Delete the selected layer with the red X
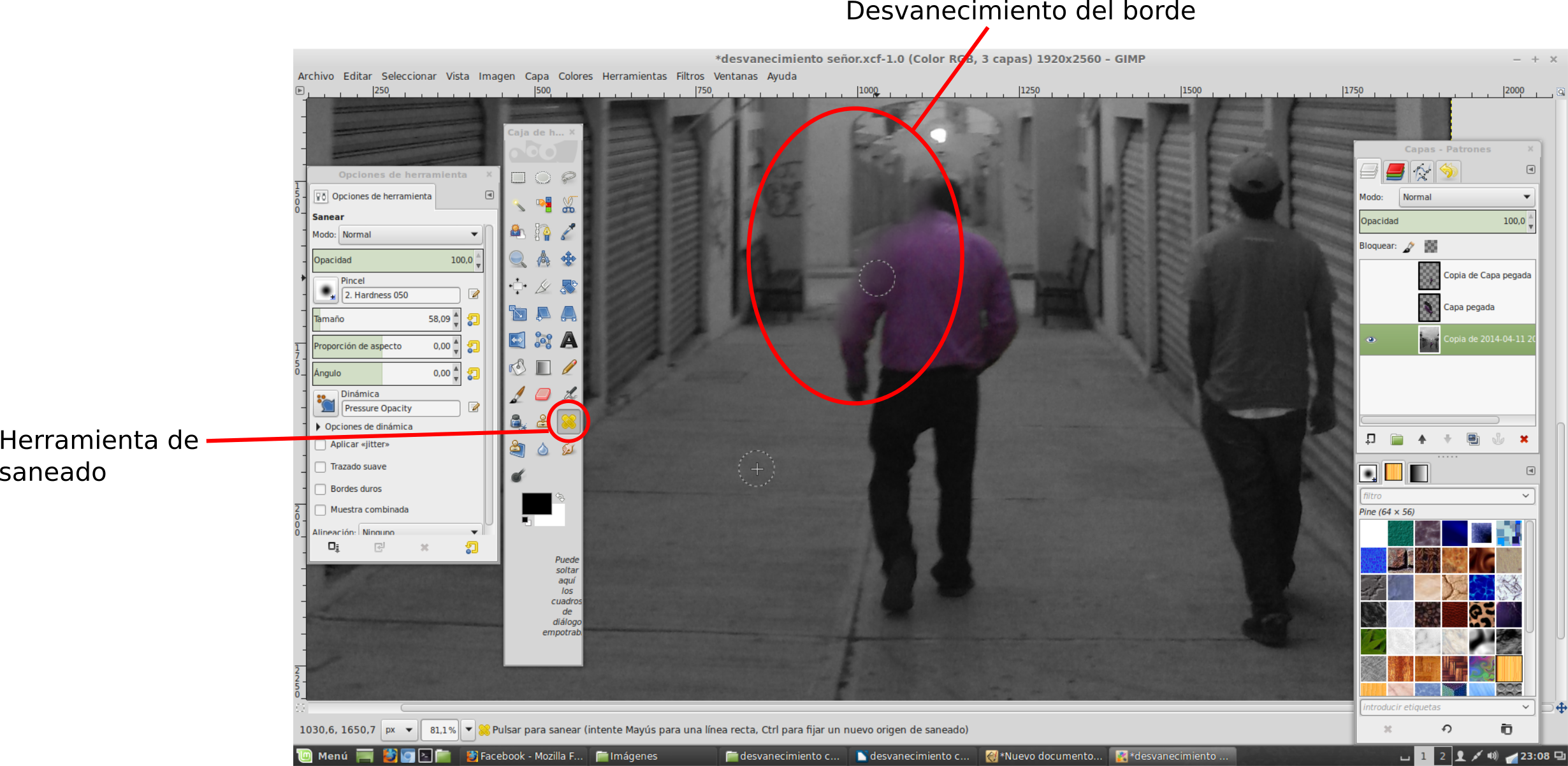This screenshot has height=766, width=1568. pyautogui.click(x=1523, y=439)
